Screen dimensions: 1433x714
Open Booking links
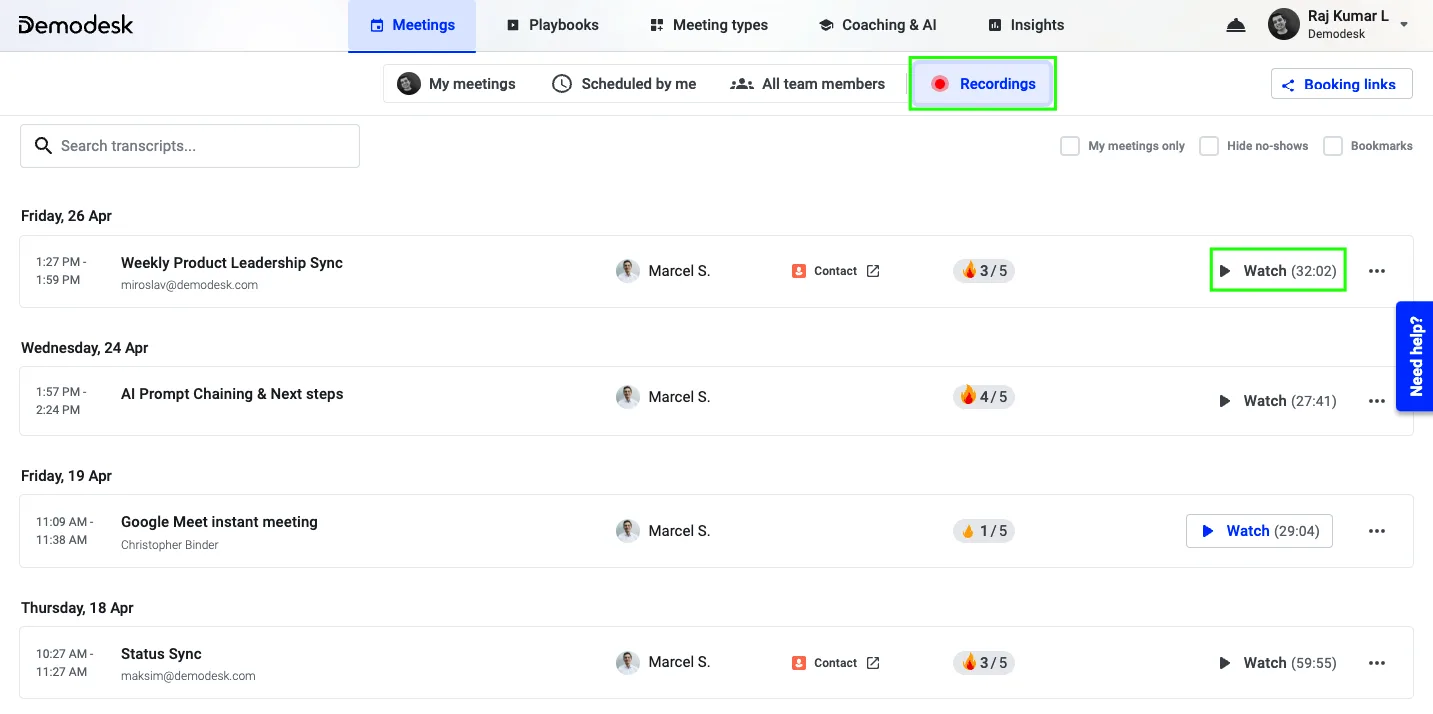[1341, 84]
